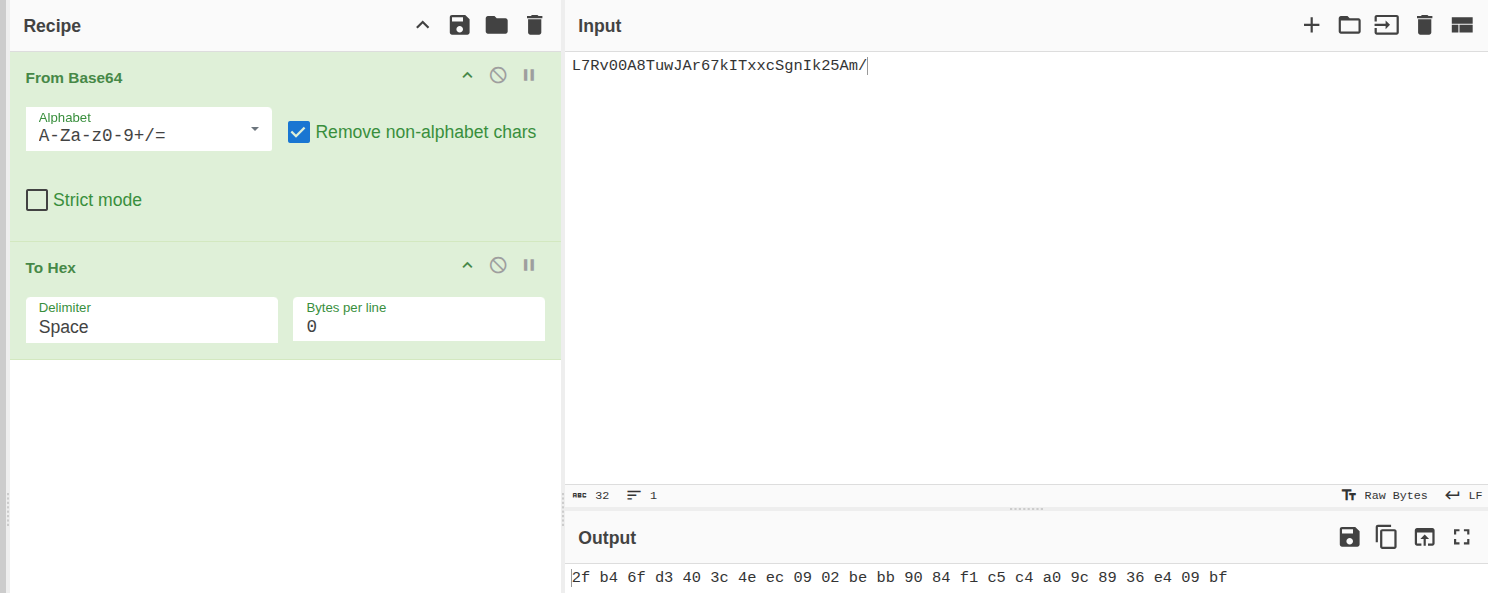Open the Base64 Alphabet dropdown
The width and height of the screenshot is (1488, 593).
tap(149, 130)
